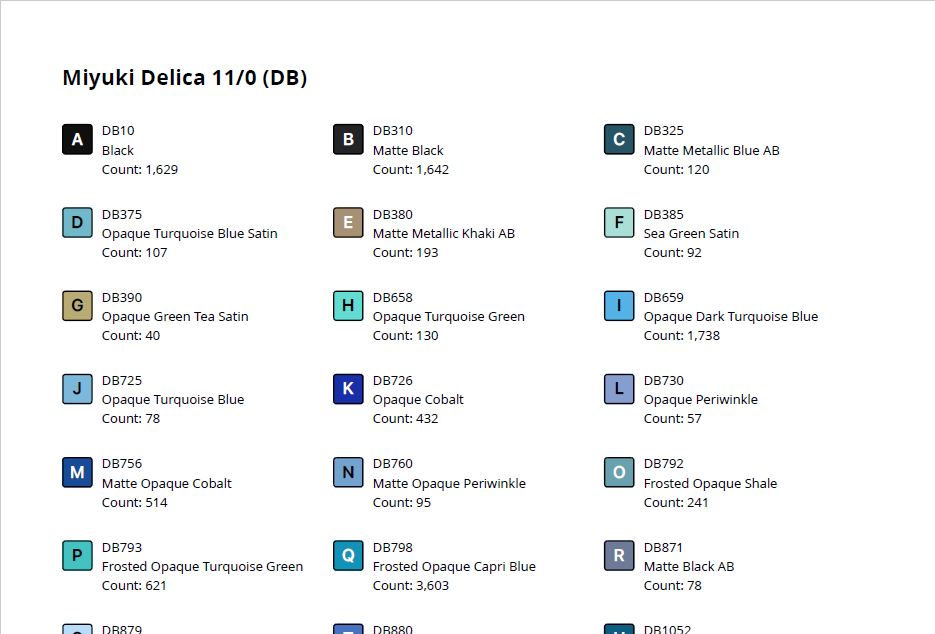Choose the turquoise green swatch labeled H

pos(348,305)
